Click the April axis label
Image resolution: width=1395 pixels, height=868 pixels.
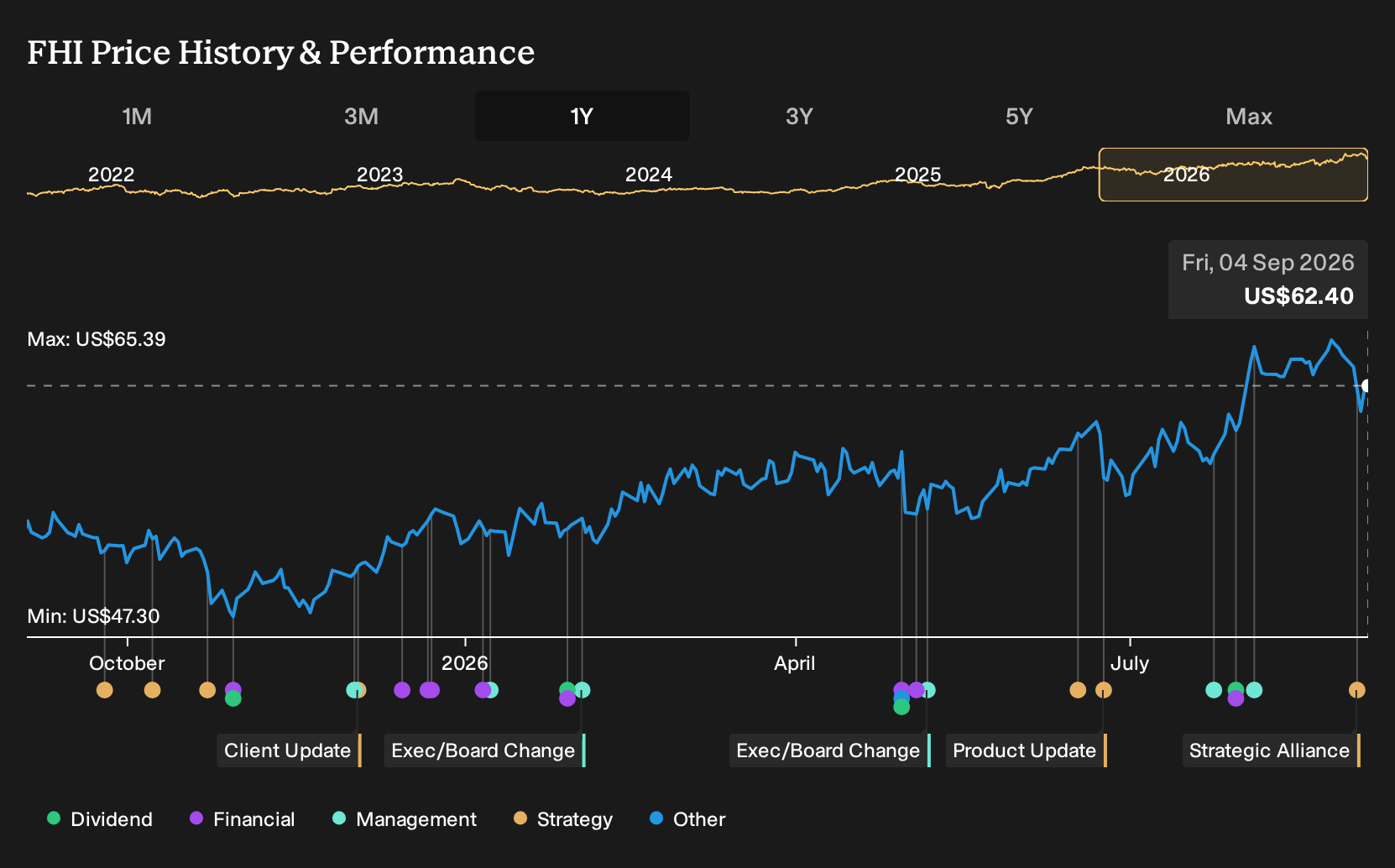coord(795,663)
